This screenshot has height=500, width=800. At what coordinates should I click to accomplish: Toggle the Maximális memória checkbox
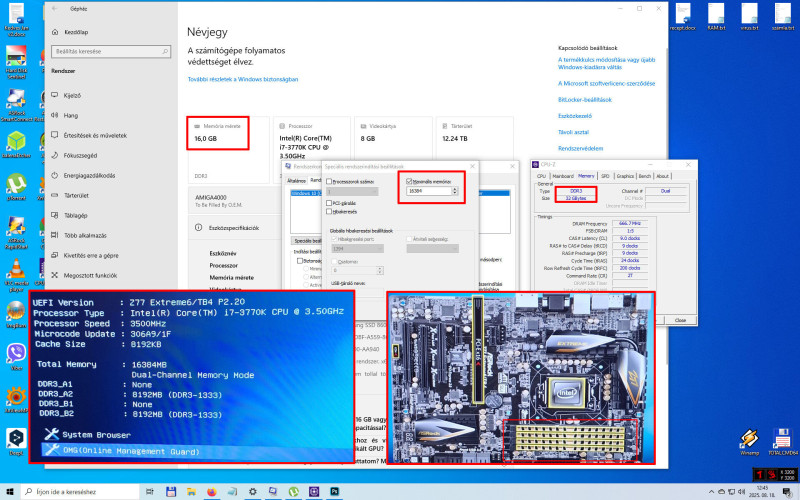(409, 181)
